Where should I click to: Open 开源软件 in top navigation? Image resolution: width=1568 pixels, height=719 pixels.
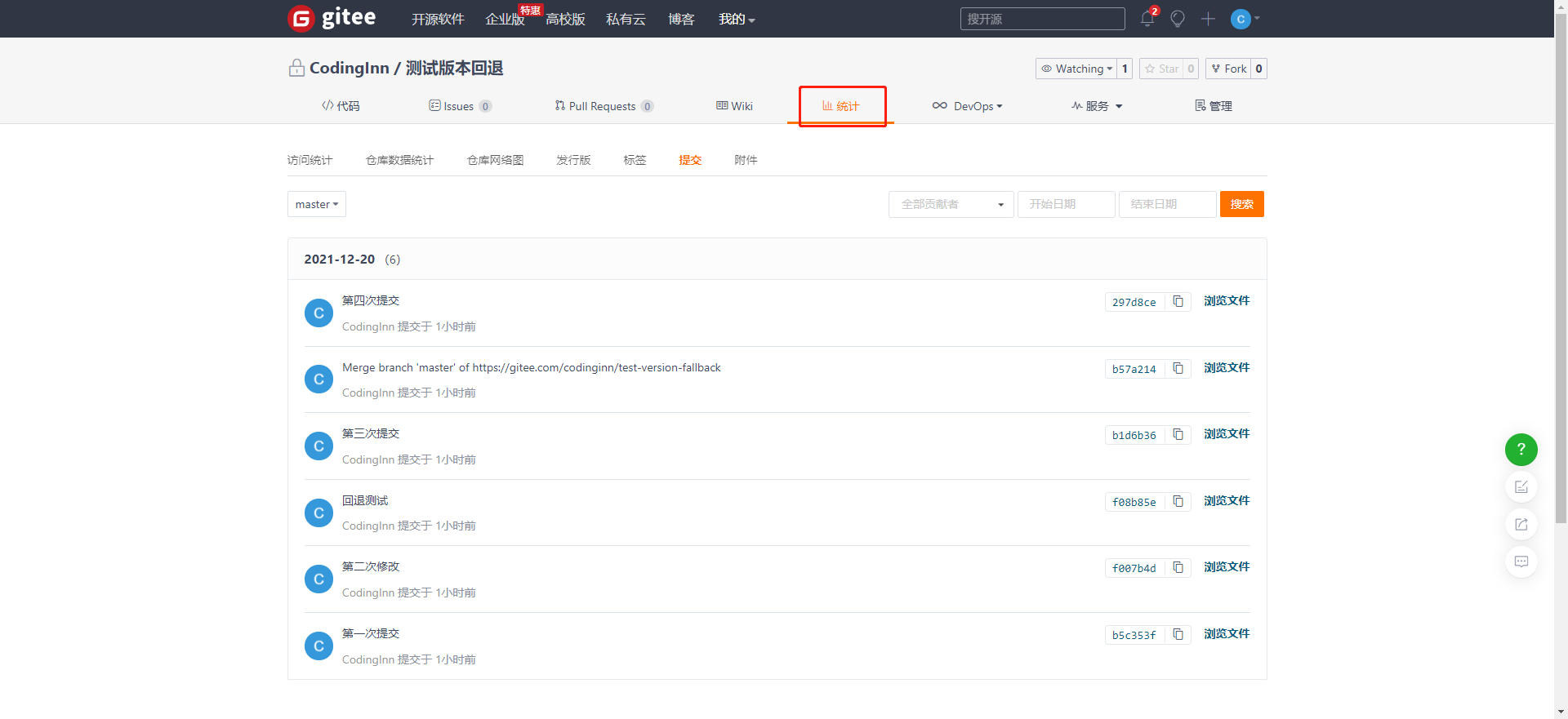(438, 19)
